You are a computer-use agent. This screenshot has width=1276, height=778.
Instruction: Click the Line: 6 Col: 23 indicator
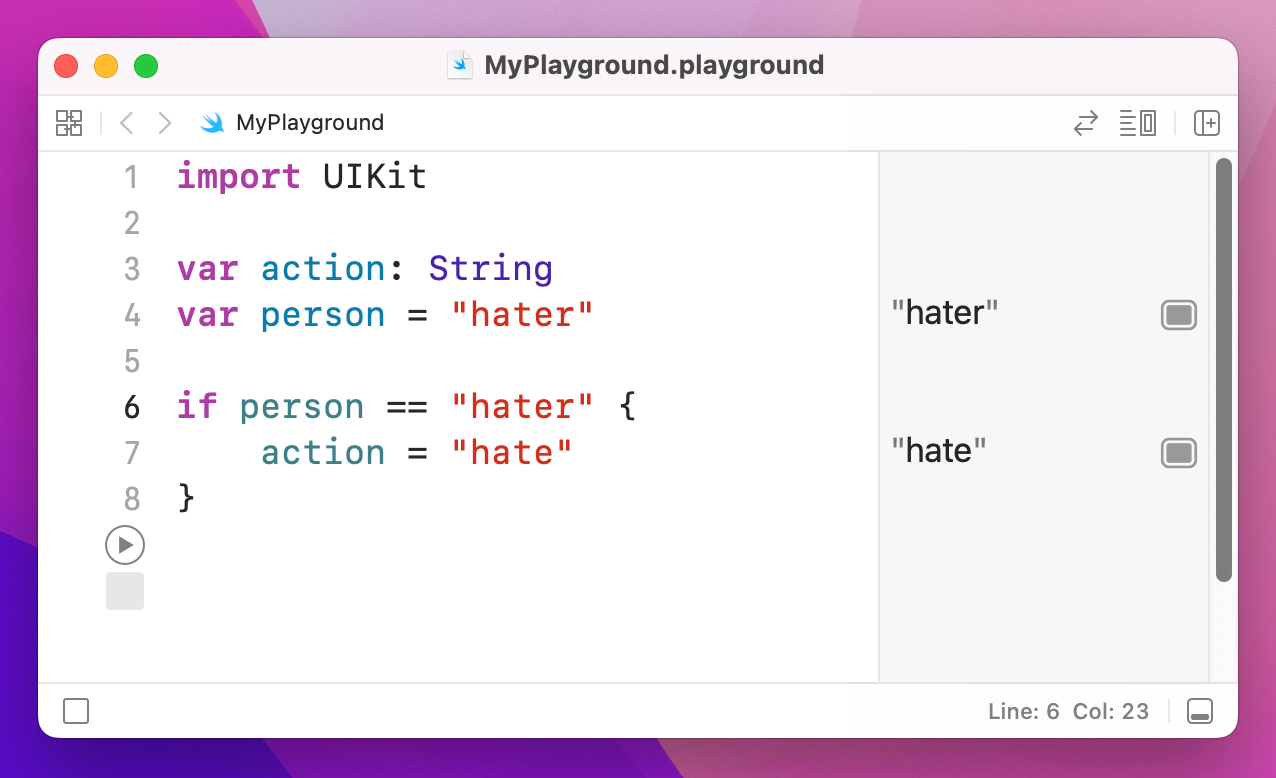(x=1068, y=711)
